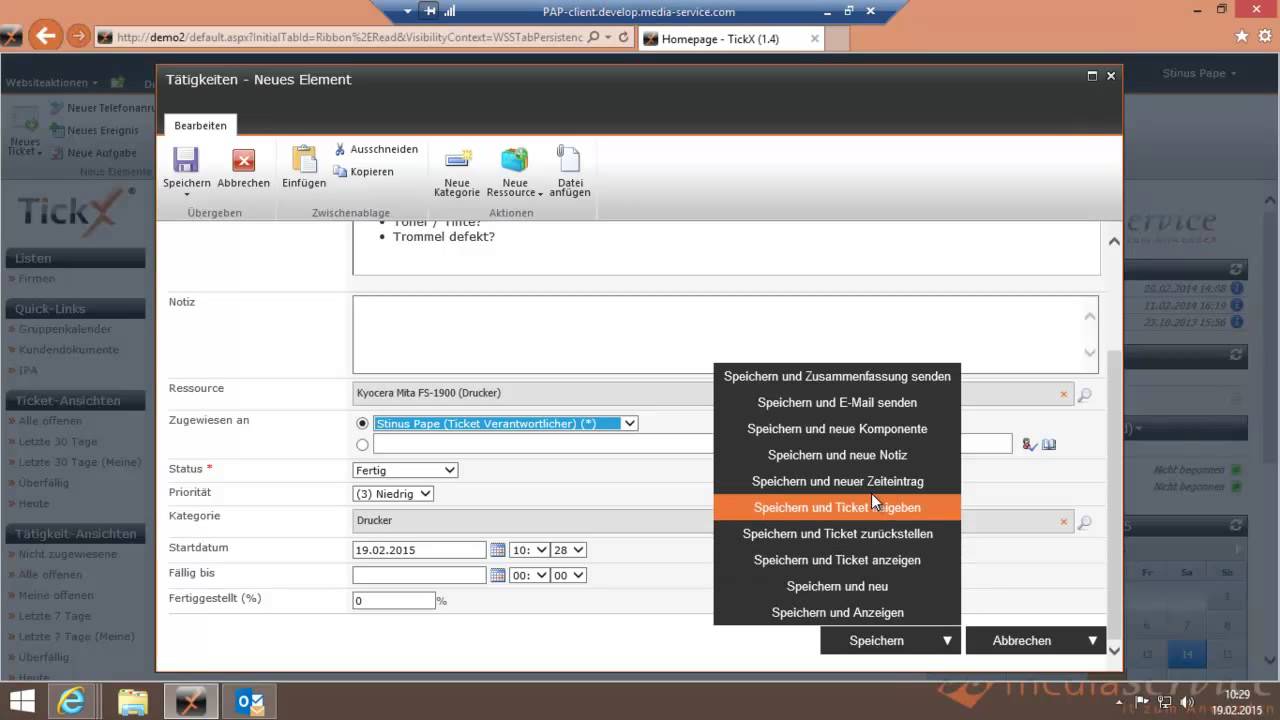
Task: Click the Notiz text area
Action: click(x=726, y=334)
